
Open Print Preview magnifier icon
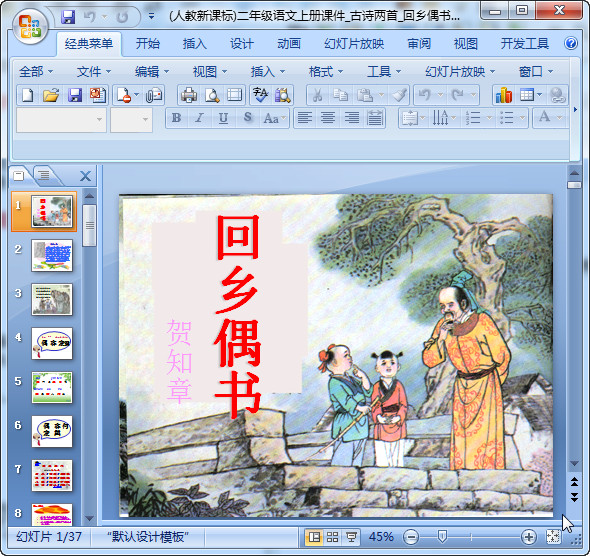(x=212, y=95)
